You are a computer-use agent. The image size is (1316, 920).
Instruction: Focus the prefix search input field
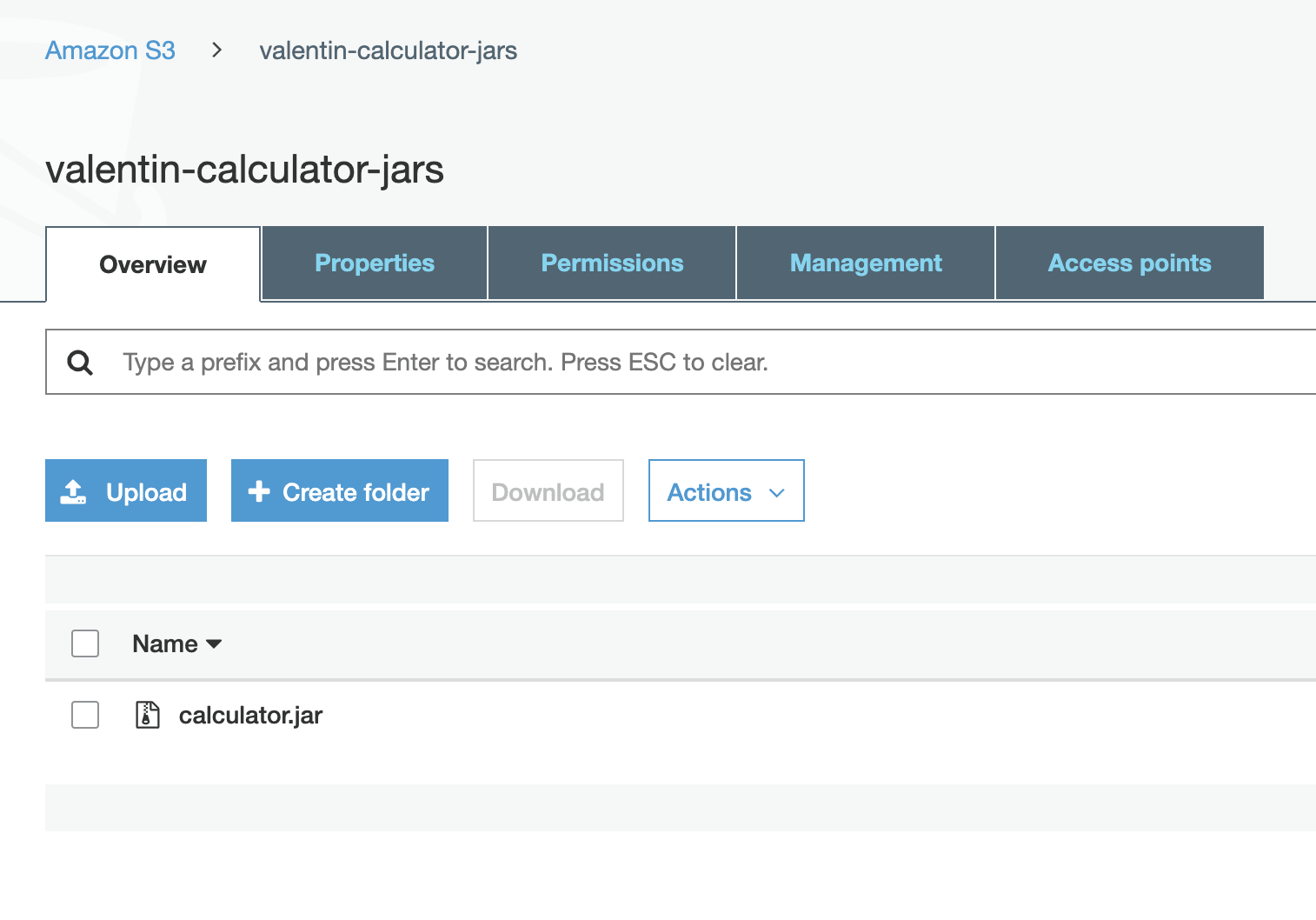pos(681,362)
